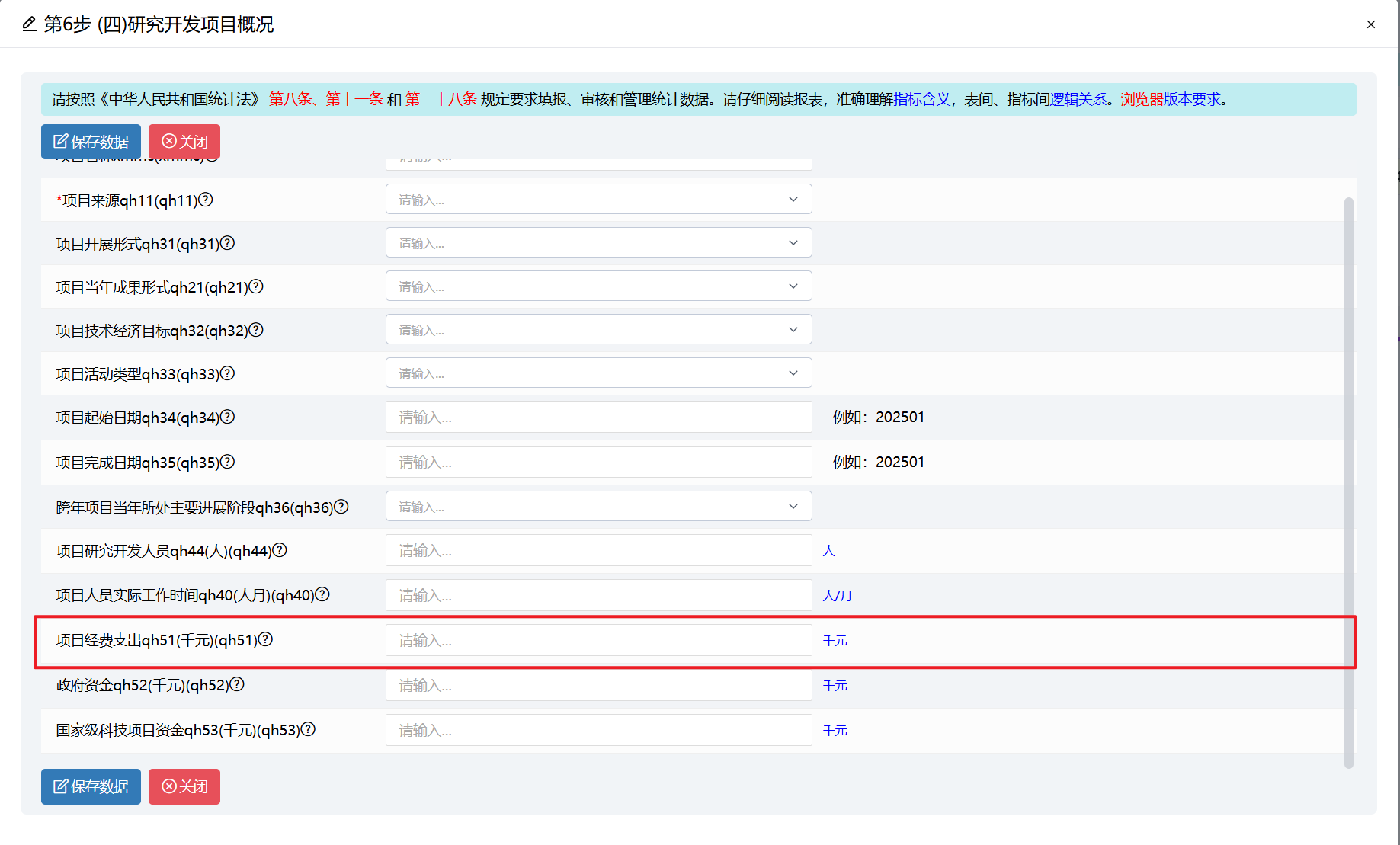Image resolution: width=1400 pixels, height=845 pixels.
Task: Open the 项目活动类型qh33 dropdown
Action: (x=598, y=373)
